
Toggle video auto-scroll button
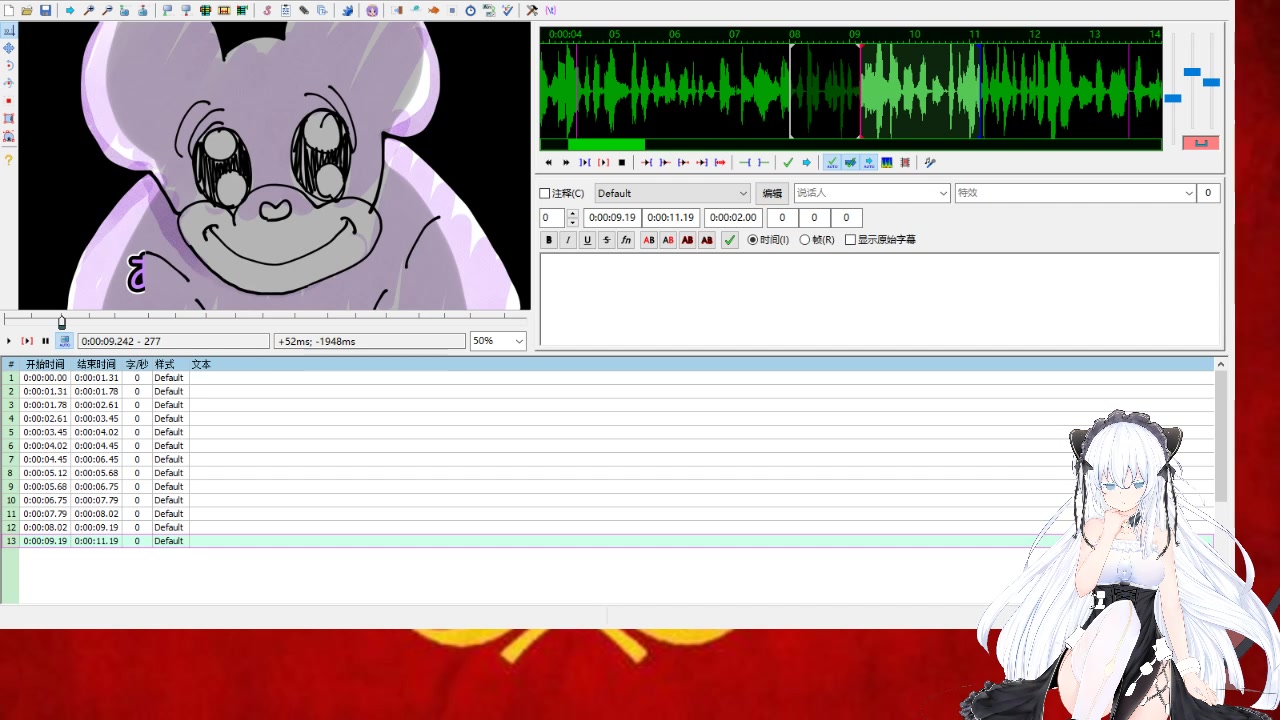coord(64,341)
